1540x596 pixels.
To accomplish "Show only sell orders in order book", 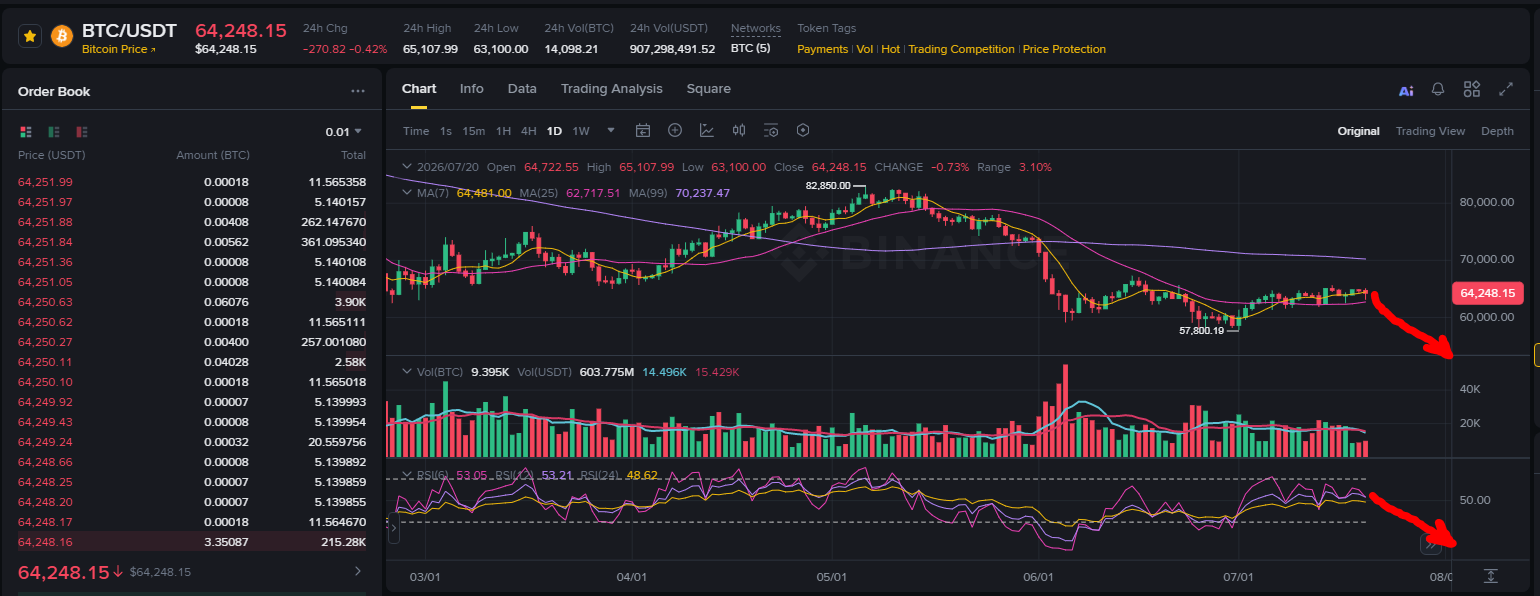I will click(81, 131).
